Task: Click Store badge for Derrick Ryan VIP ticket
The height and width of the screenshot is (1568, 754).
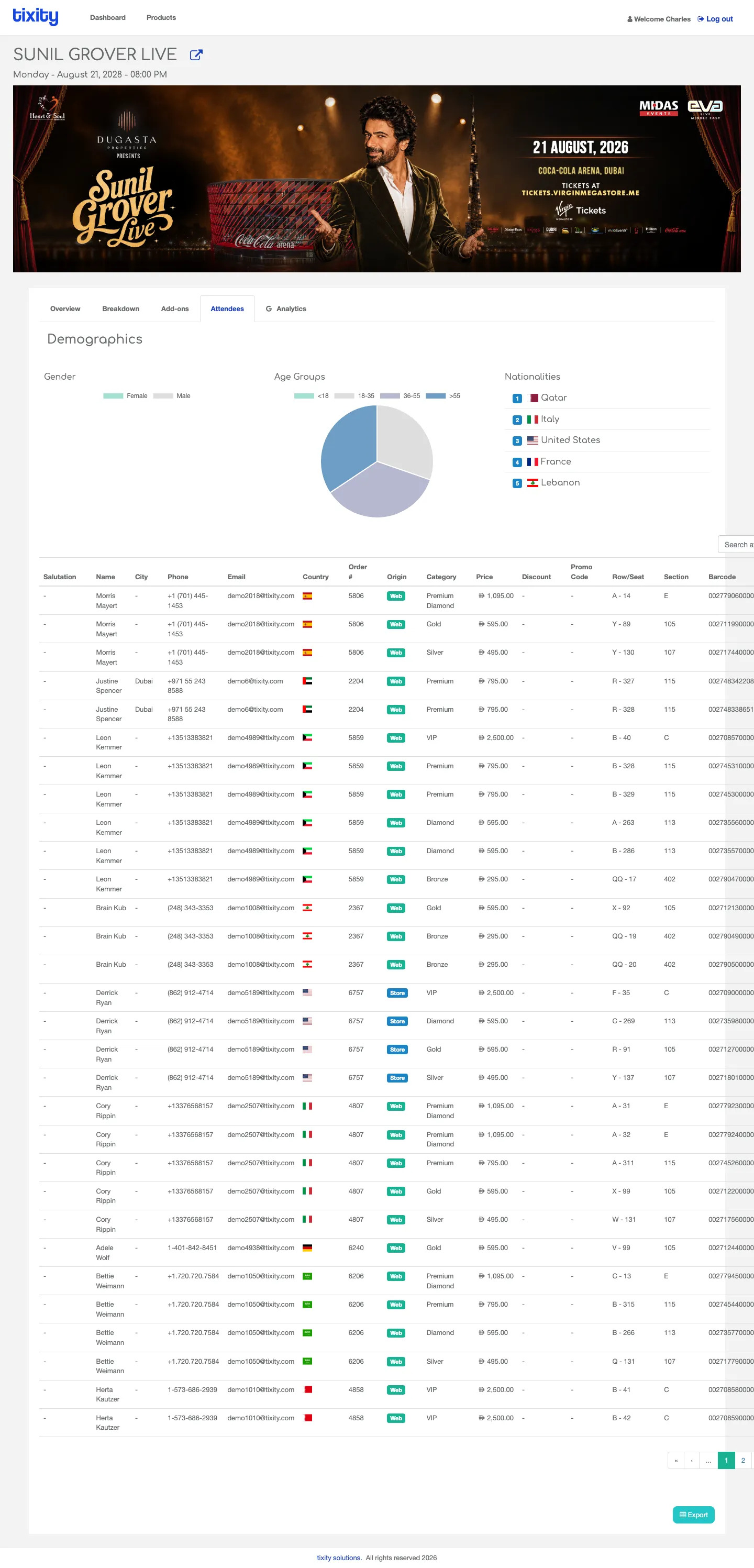Action: pyautogui.click(x=397, y=993)
